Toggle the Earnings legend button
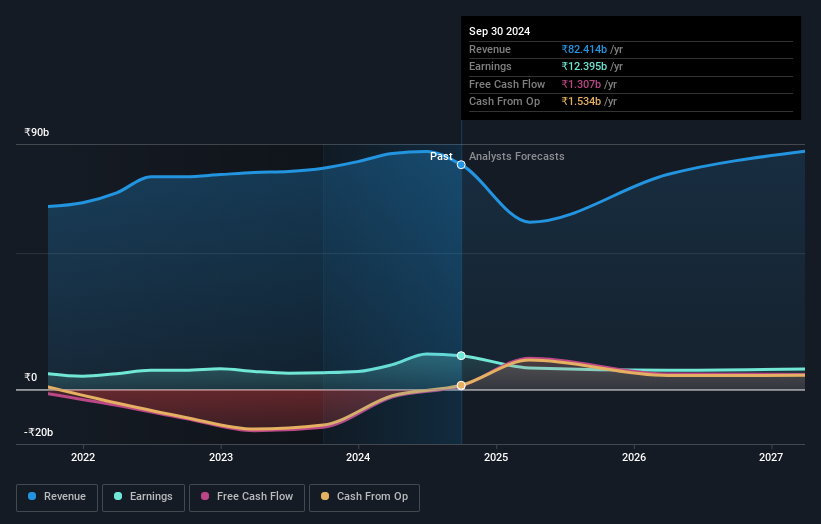Screen dimensions: 821x524 [x=143, y=497]
